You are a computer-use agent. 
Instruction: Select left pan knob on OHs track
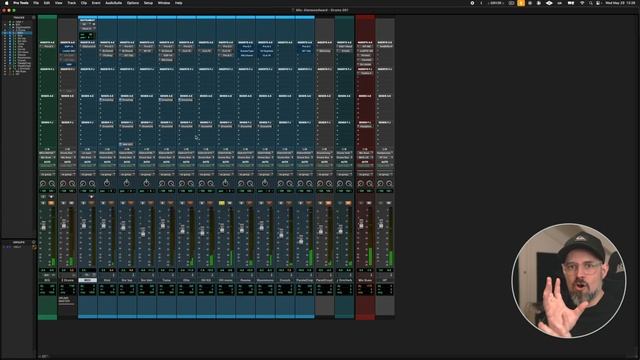[x=182, y=184]
